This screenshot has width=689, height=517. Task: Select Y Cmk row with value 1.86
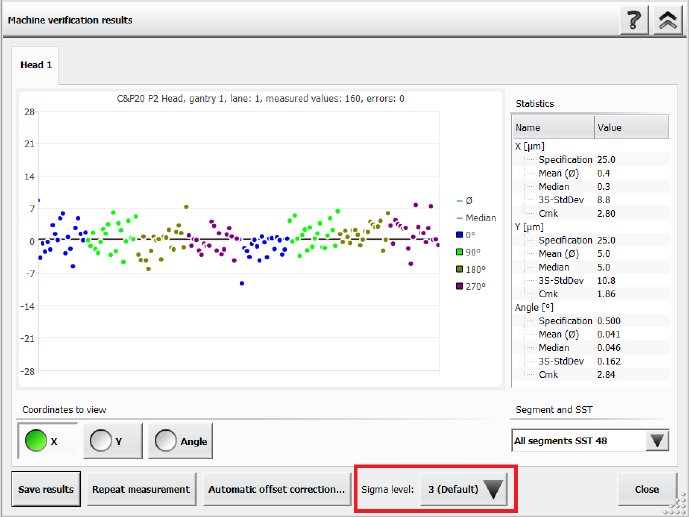[591, 294]
